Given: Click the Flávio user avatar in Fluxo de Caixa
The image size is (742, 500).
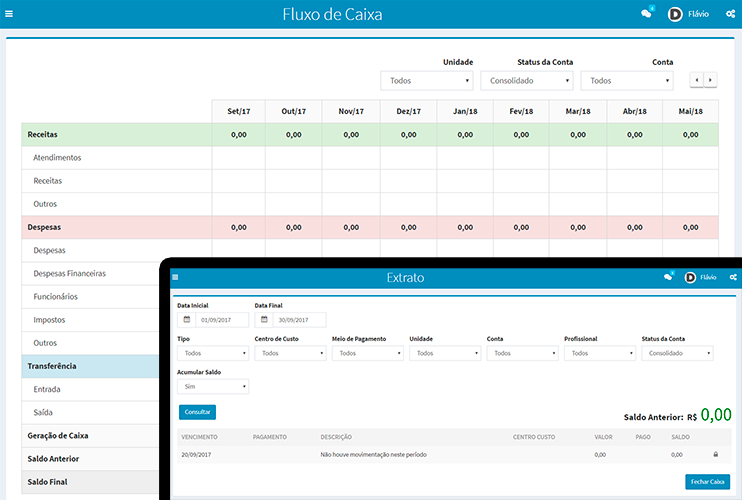Looking at the screenshot, I should [x=675, y=14].
